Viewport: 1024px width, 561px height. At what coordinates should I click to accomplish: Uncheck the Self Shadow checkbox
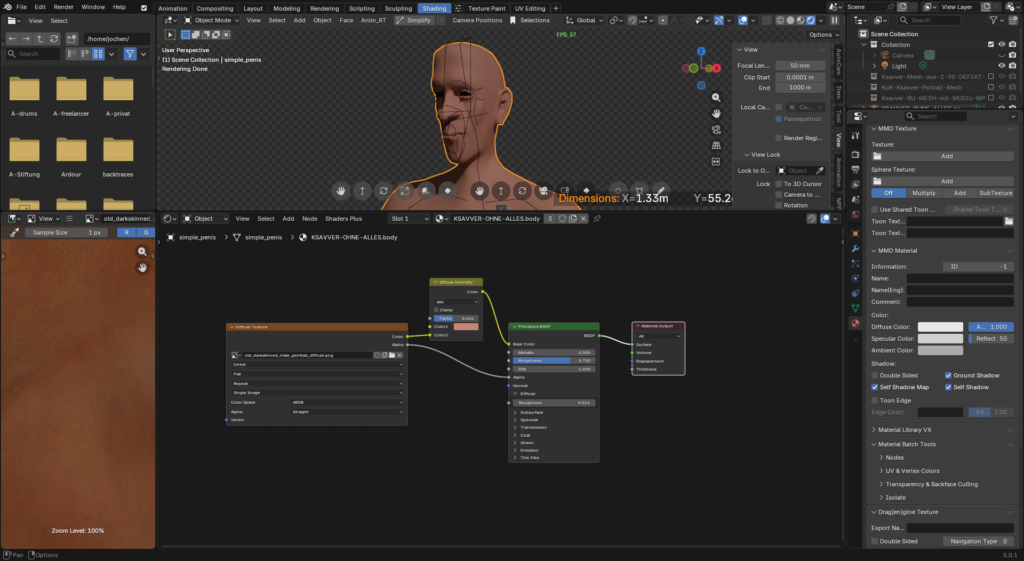coord(948,387)
